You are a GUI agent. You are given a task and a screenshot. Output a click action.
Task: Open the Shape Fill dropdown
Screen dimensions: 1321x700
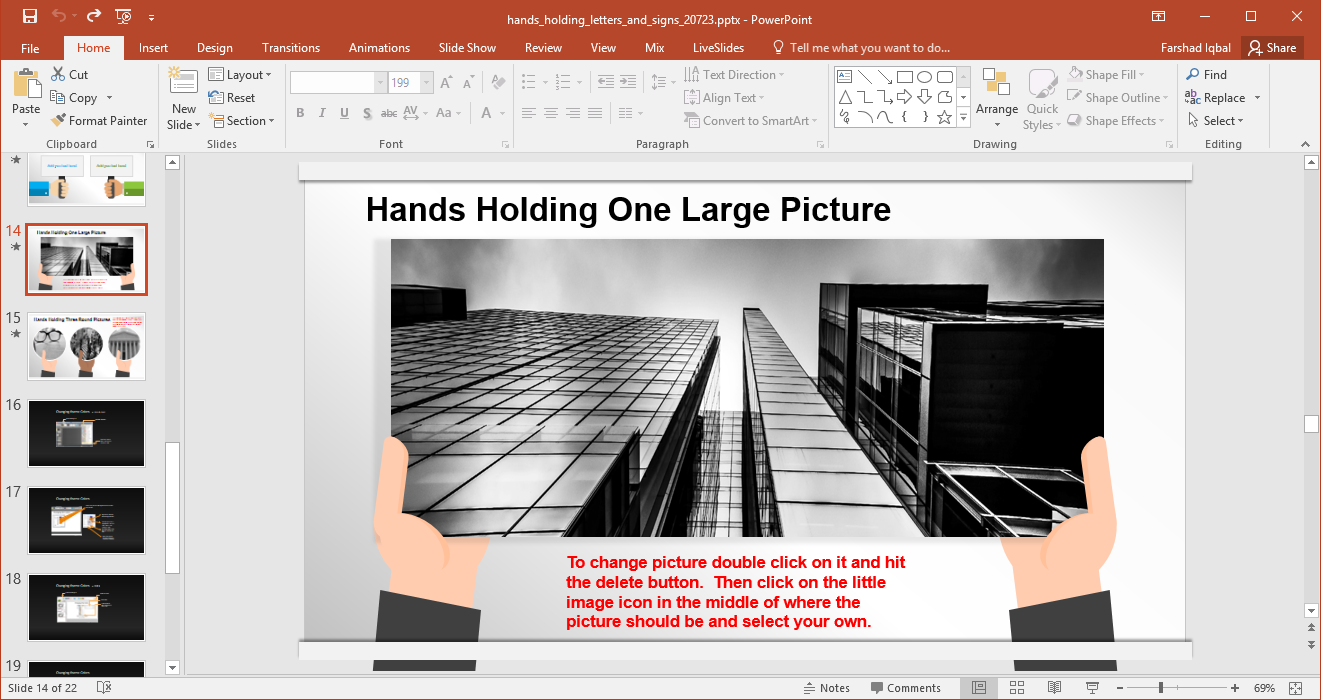coord(1109,75)
